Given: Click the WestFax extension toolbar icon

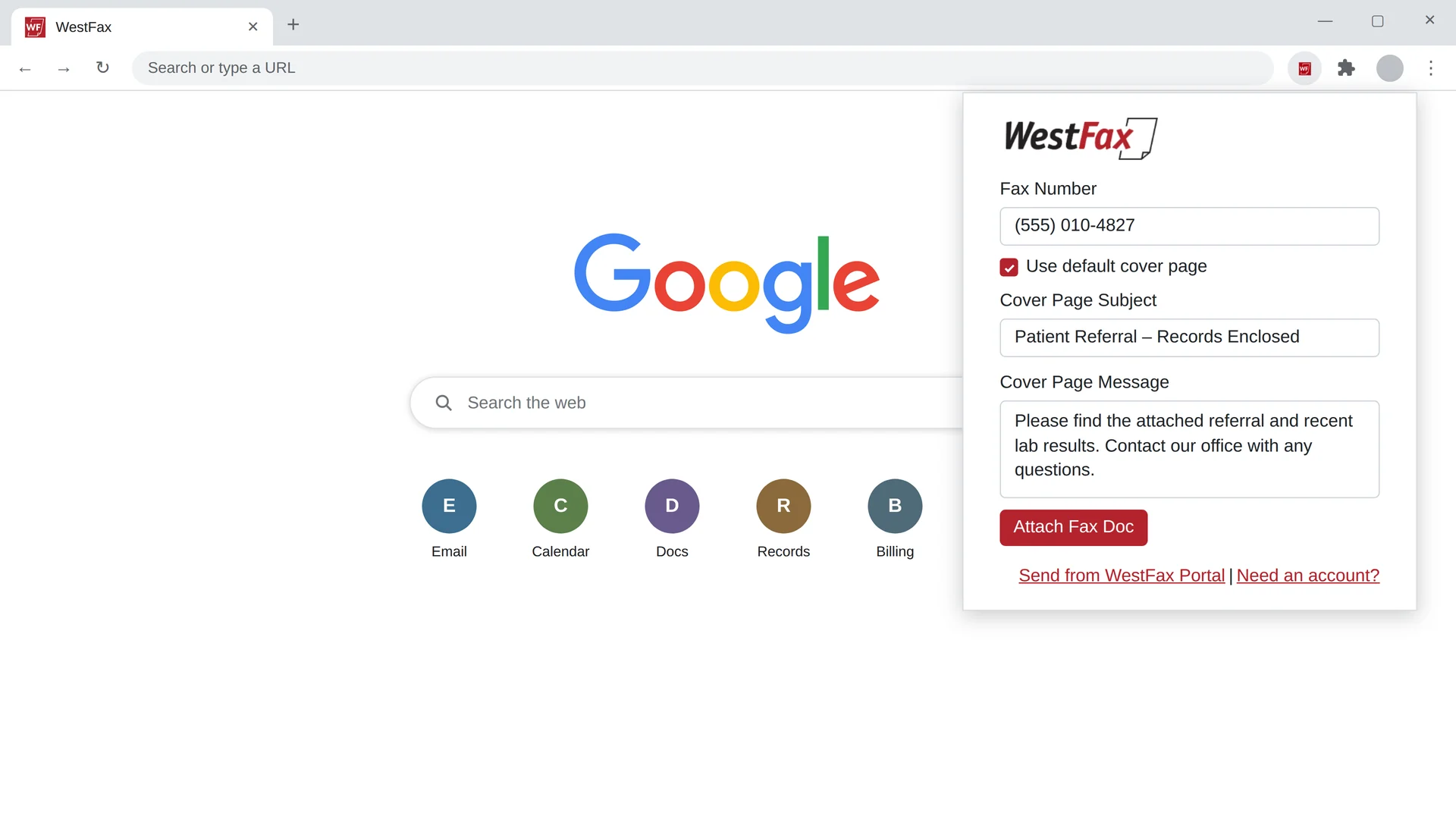Looking at the screenshot, I should [1304, 68].
